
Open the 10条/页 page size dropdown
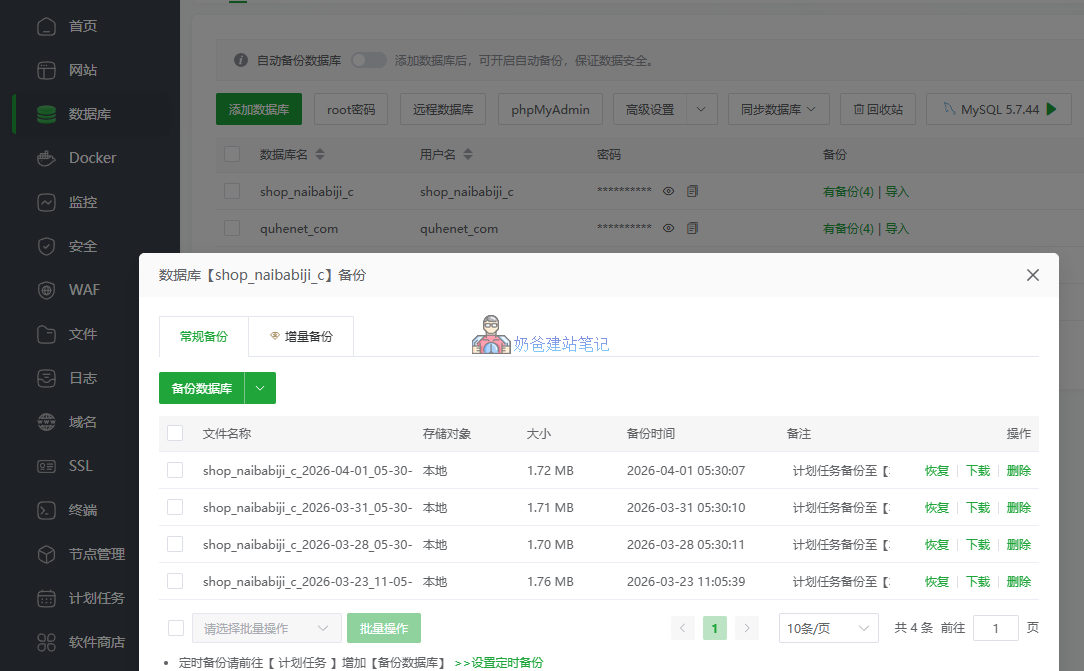[828, 627]
